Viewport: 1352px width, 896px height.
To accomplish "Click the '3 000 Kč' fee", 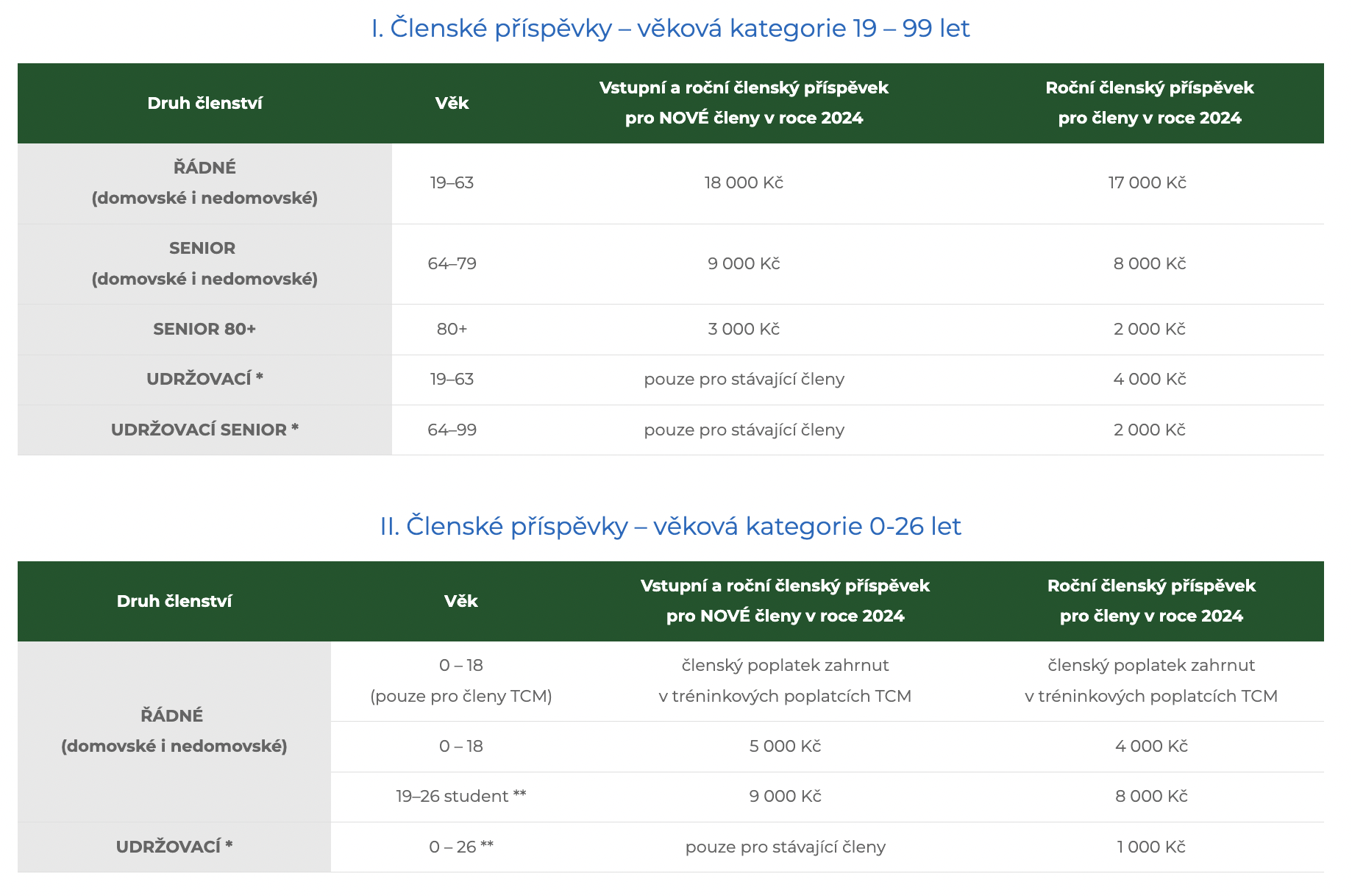I will 744,329.
